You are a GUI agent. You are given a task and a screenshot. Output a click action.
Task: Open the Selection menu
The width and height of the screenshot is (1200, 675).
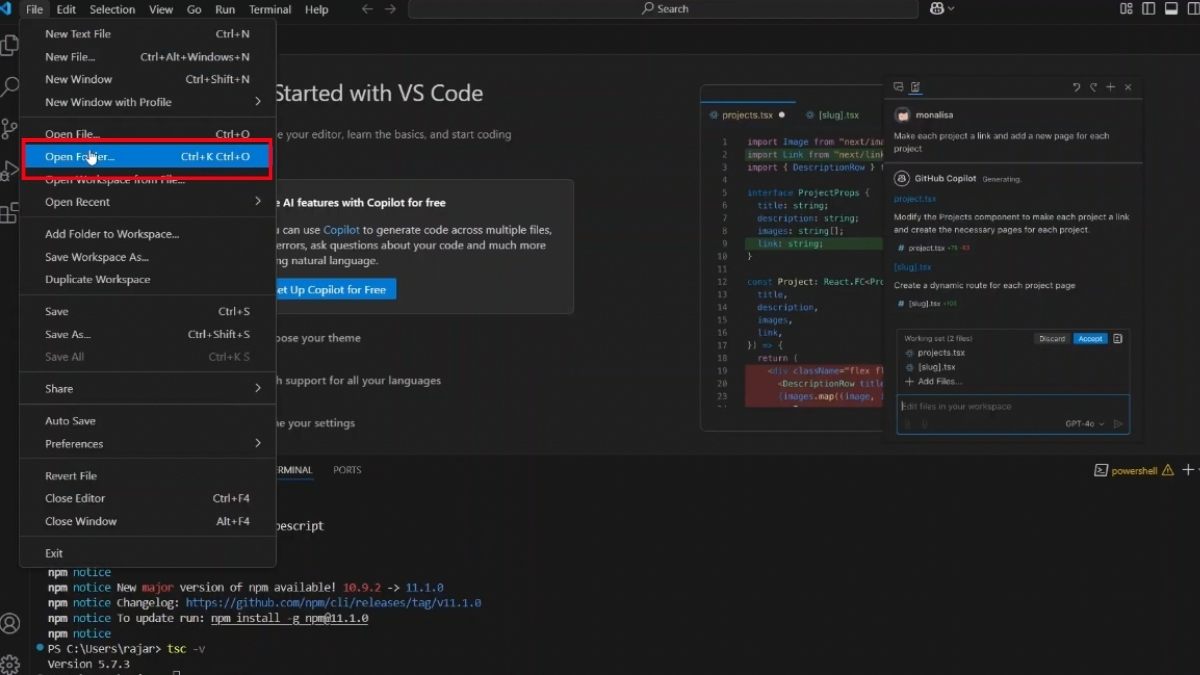click(x=112, y=9)
